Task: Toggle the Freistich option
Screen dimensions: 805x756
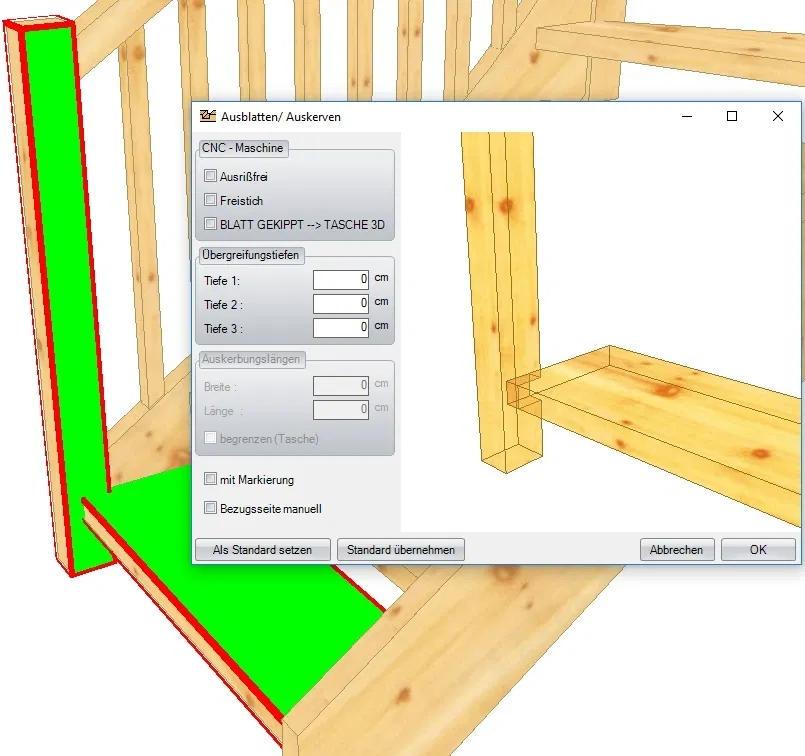Action: 210,200
